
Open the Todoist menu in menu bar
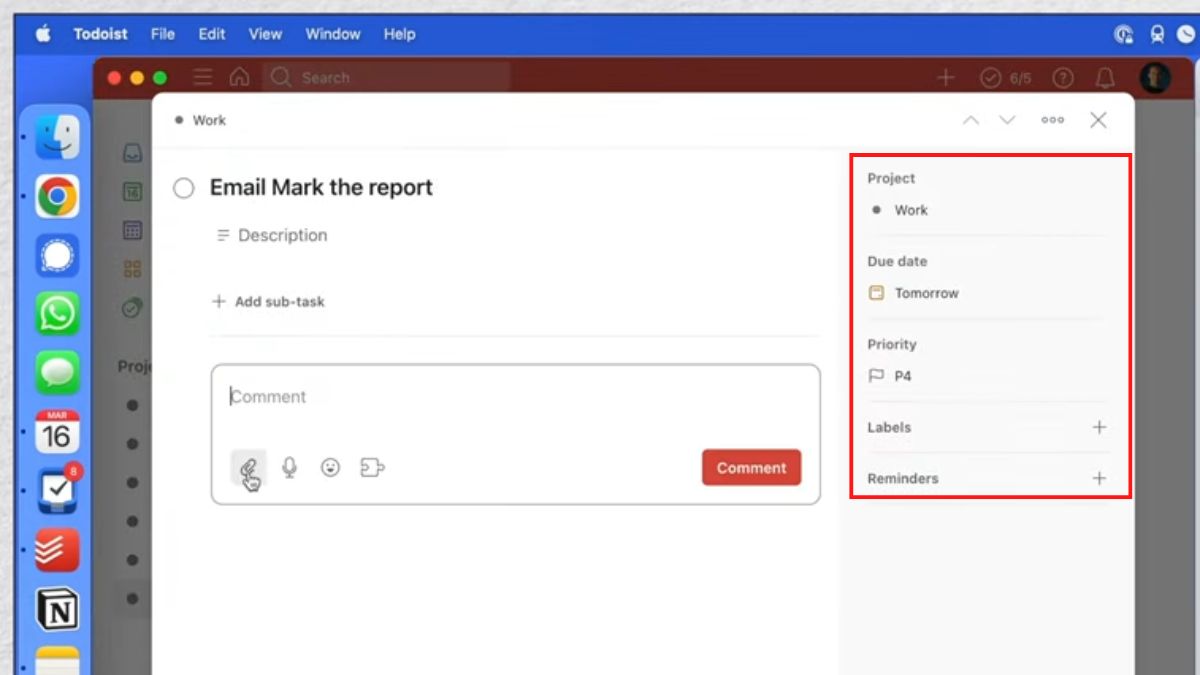click(100, 34)
